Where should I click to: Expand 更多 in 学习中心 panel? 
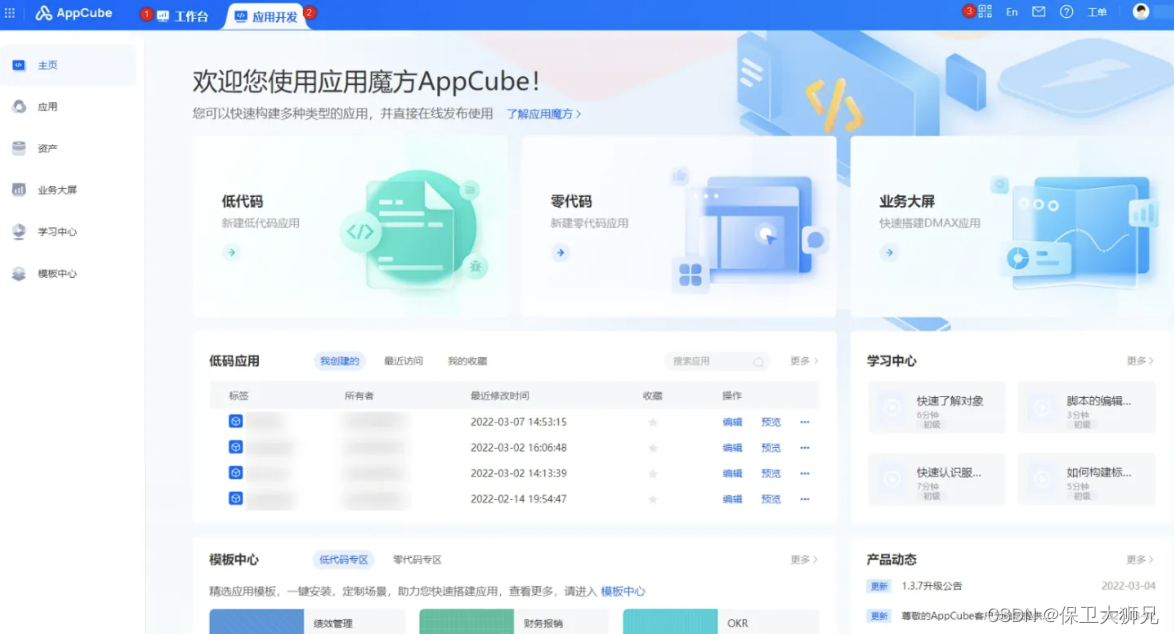[x=1140, y=361]
